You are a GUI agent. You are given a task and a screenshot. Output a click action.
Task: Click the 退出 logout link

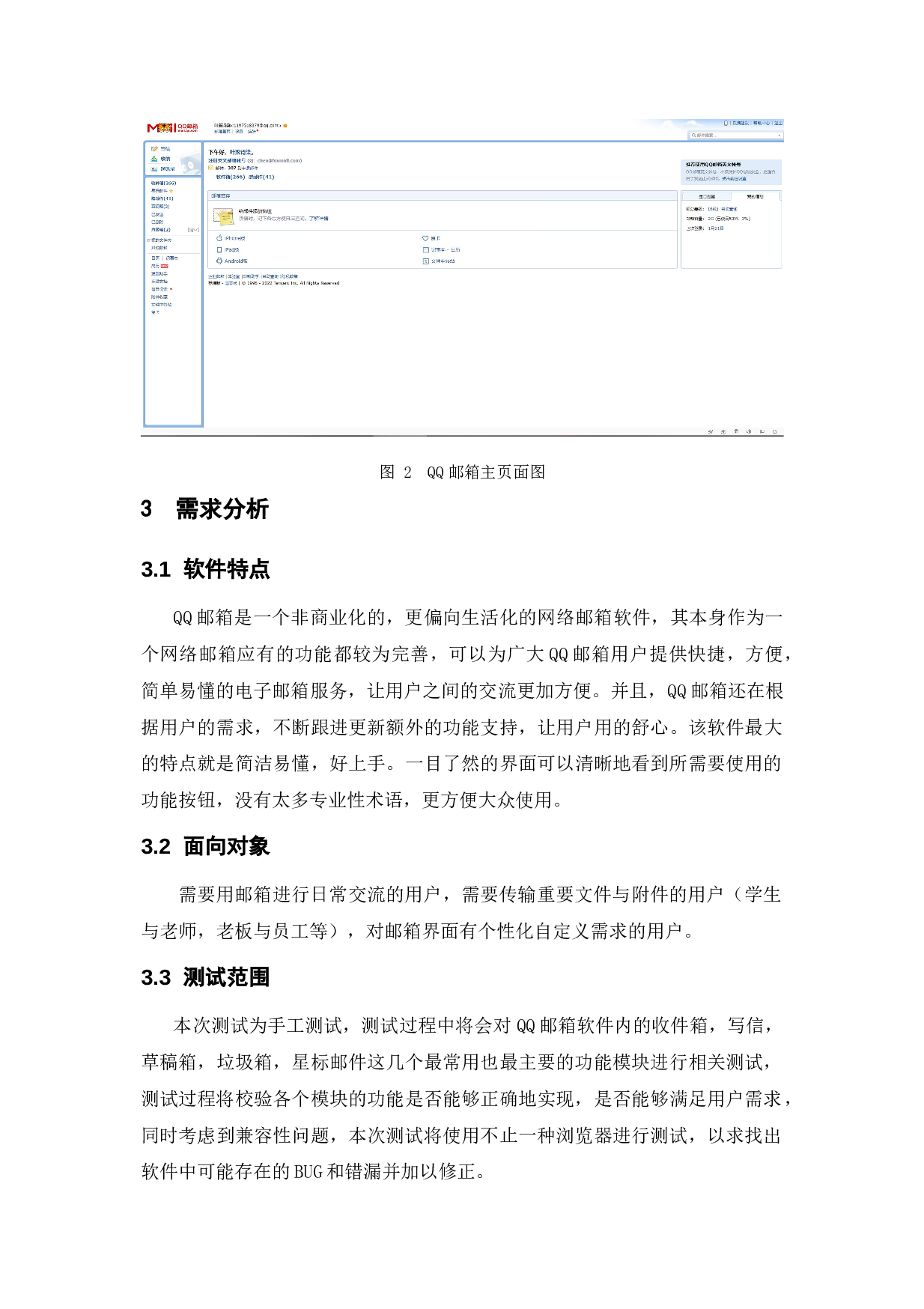(x=778, y=123)
